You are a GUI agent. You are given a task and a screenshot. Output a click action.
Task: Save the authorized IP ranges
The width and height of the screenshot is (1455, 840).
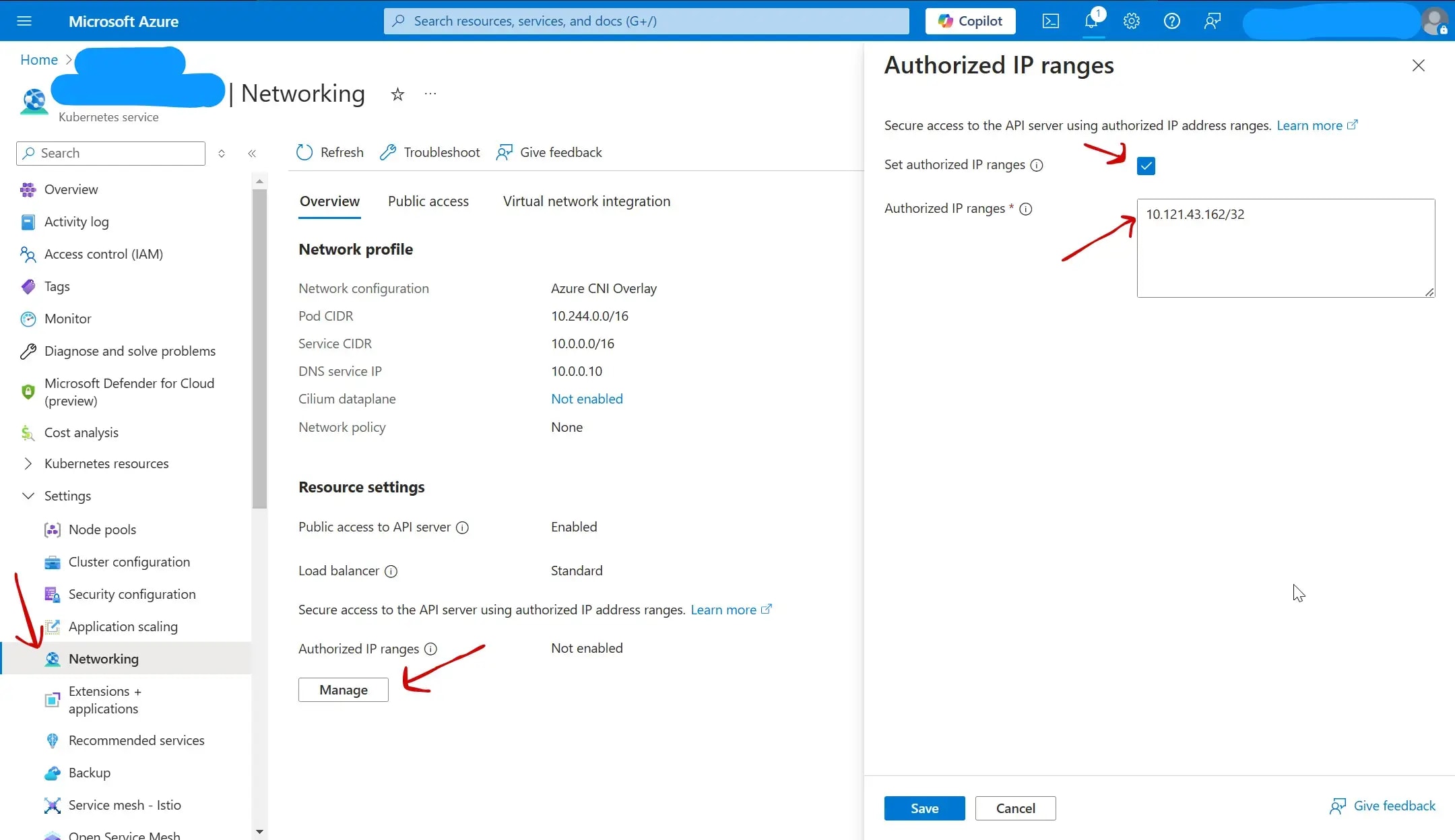pyautogui.click(x=924, y=808)
